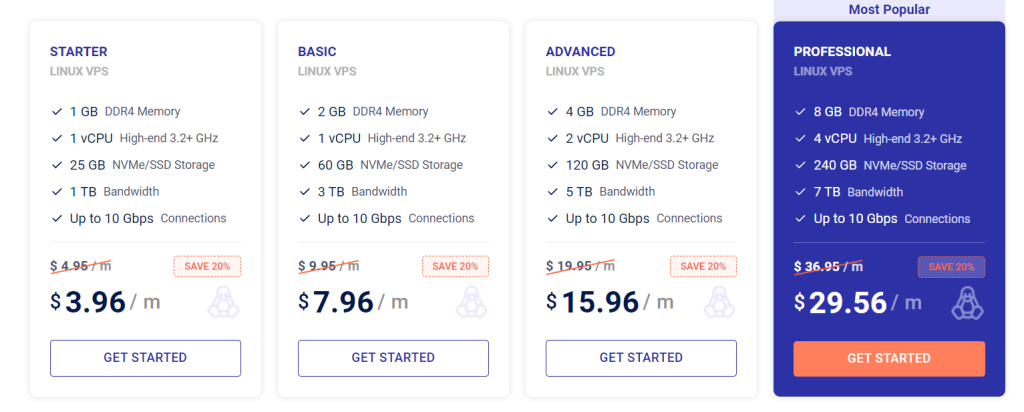Click the checkmark beside Advanced 5 TB bandwidth
Image resolution: width=1024 pixels, height=412 pixels.
point(552,192)
